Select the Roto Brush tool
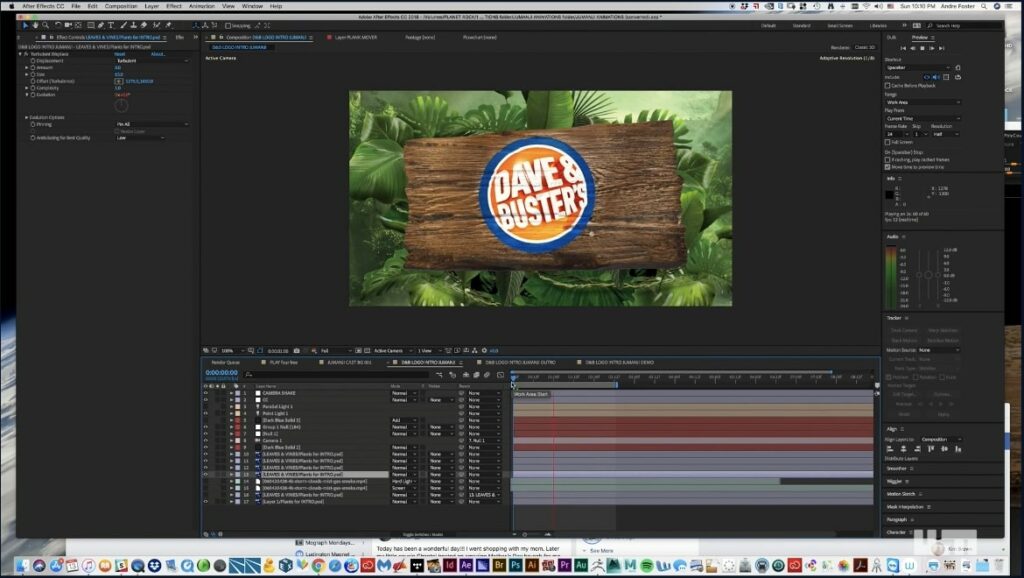The image size is (1024, 578). click(156, 25)
